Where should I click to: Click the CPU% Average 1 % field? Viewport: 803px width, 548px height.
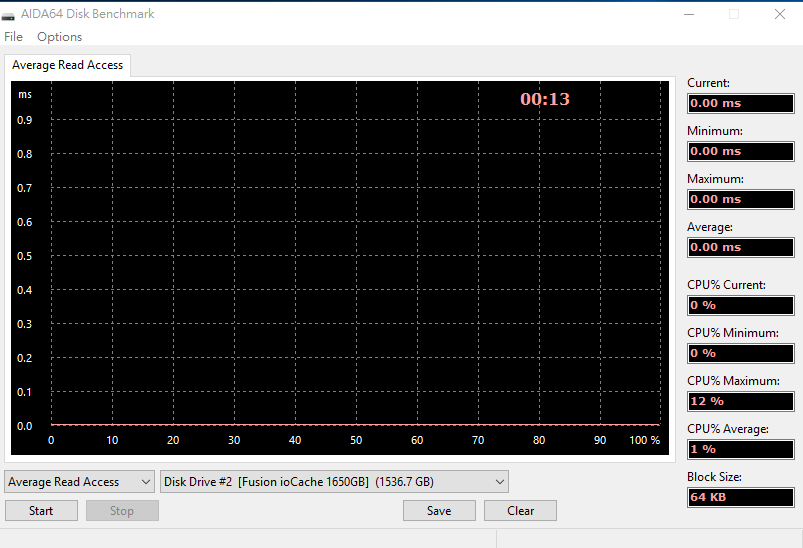coord(741,450)
